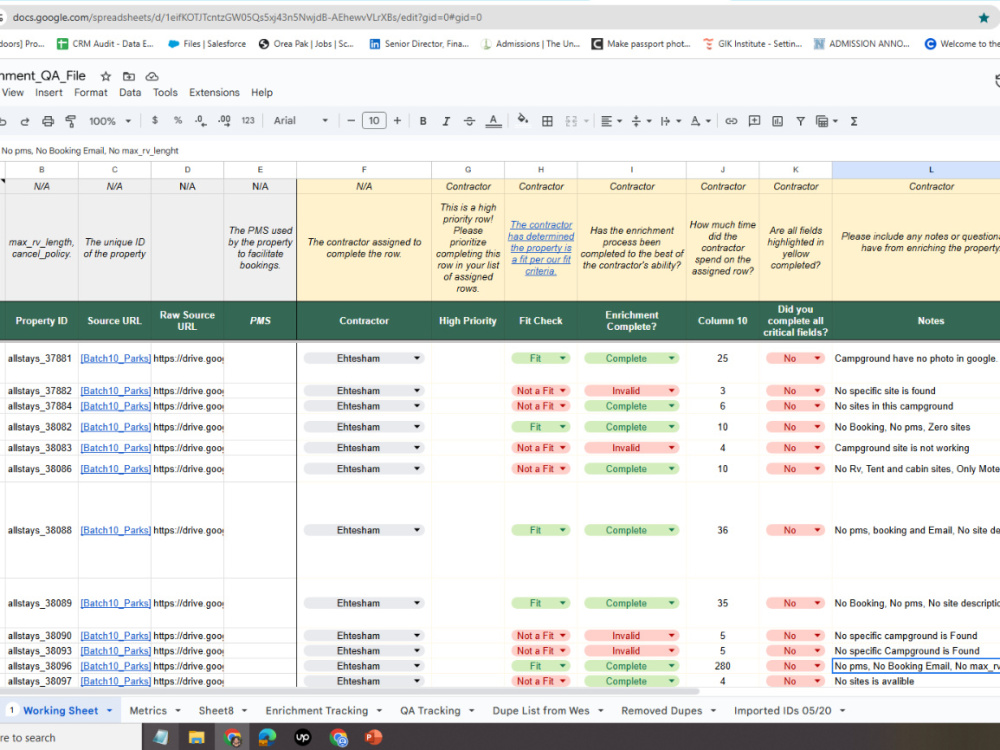This screenshot has height=750, width=1000.
Task: Open the Arial font dropdown
Action: point(300,121)
